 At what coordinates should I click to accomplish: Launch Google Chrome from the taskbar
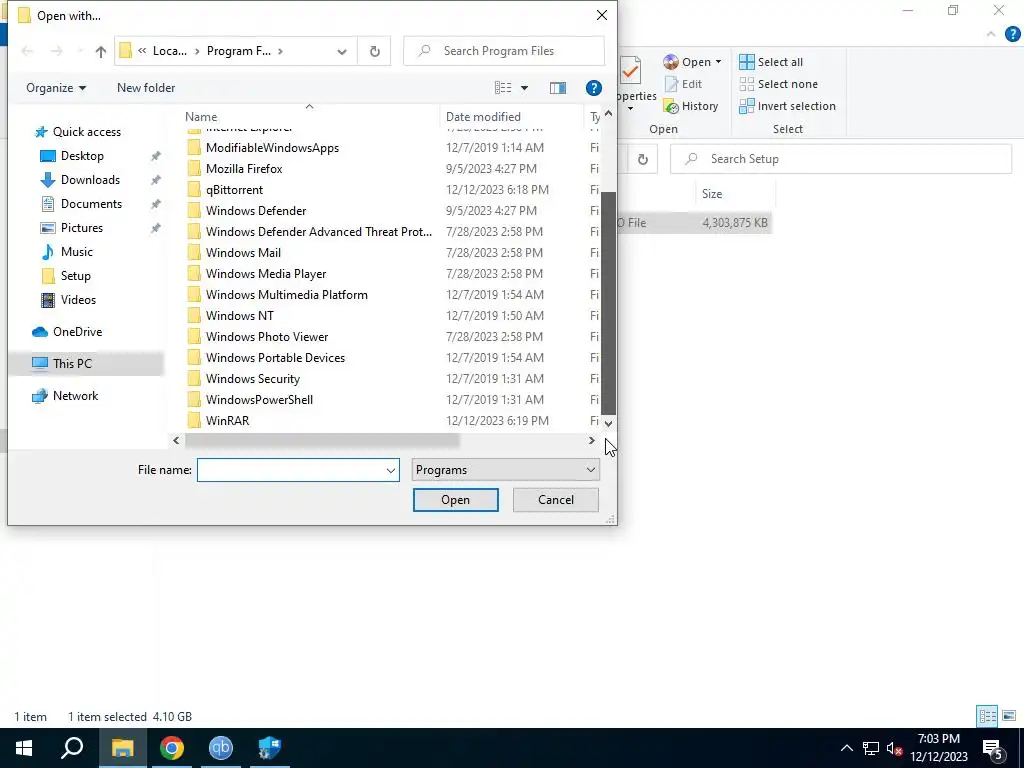coord(172,748)
